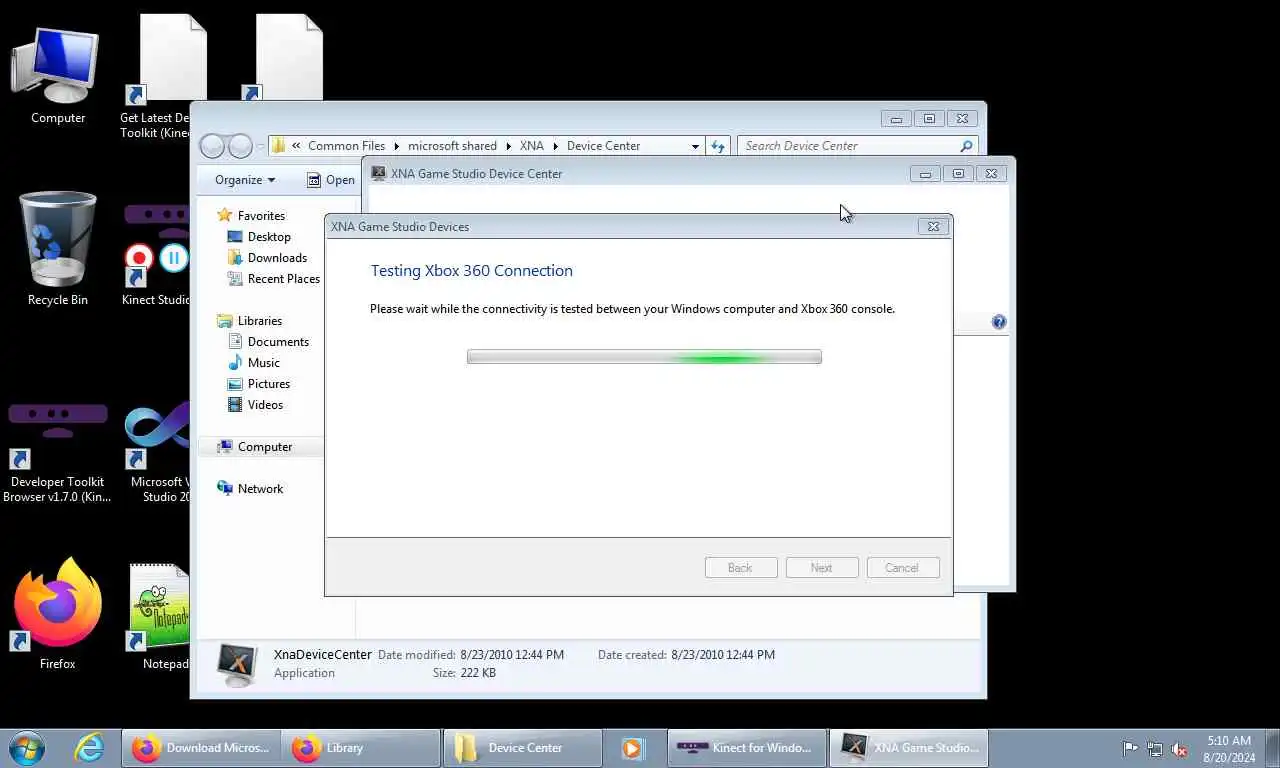Click Explorer Back navigation button

pos(212,146)
